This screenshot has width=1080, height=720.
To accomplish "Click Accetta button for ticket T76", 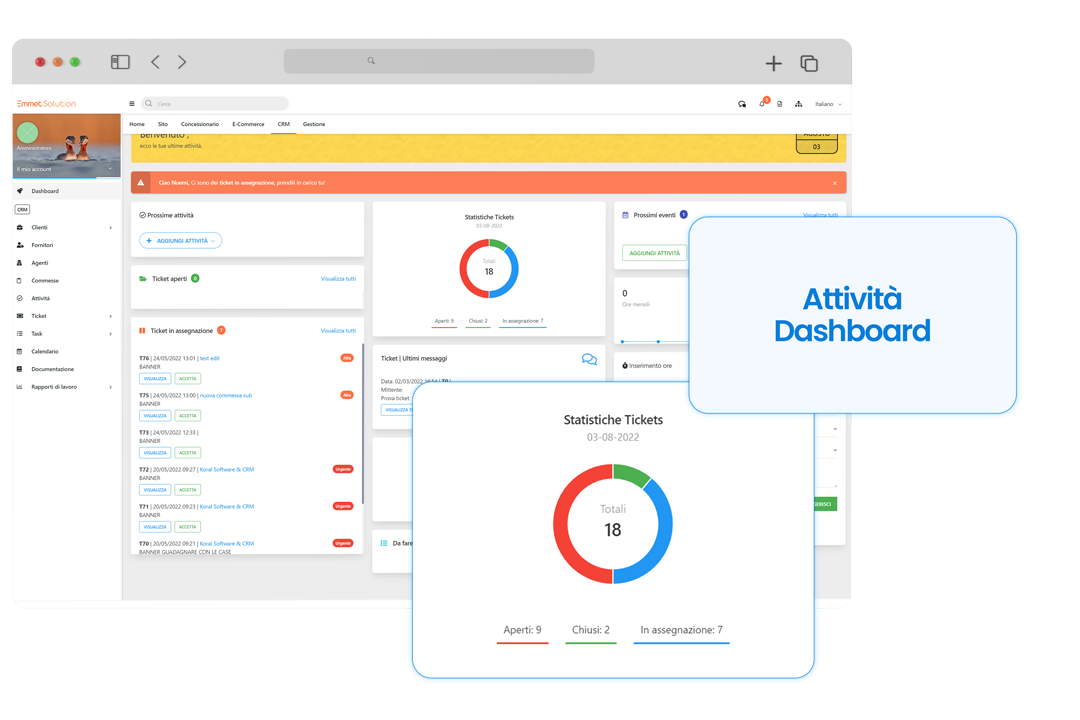I will [187, 378].
